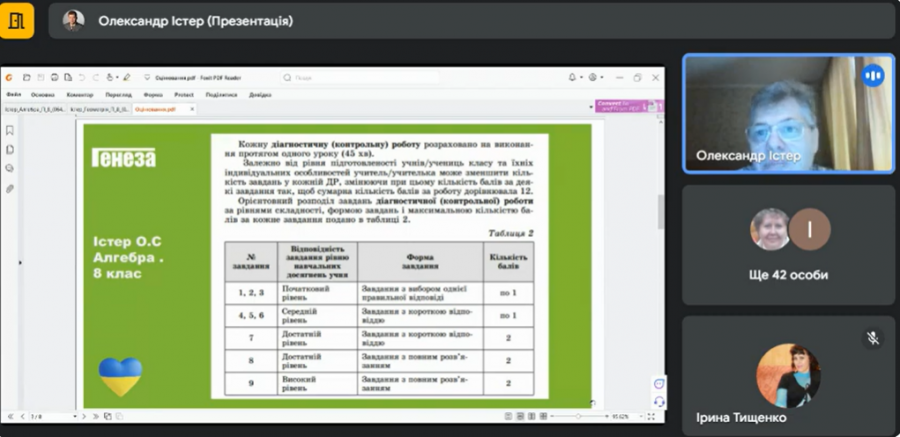Open the Comments panel icon in sidebar
Image resolution: width=900 pixels, height=437 pixels.
point(10,169)
